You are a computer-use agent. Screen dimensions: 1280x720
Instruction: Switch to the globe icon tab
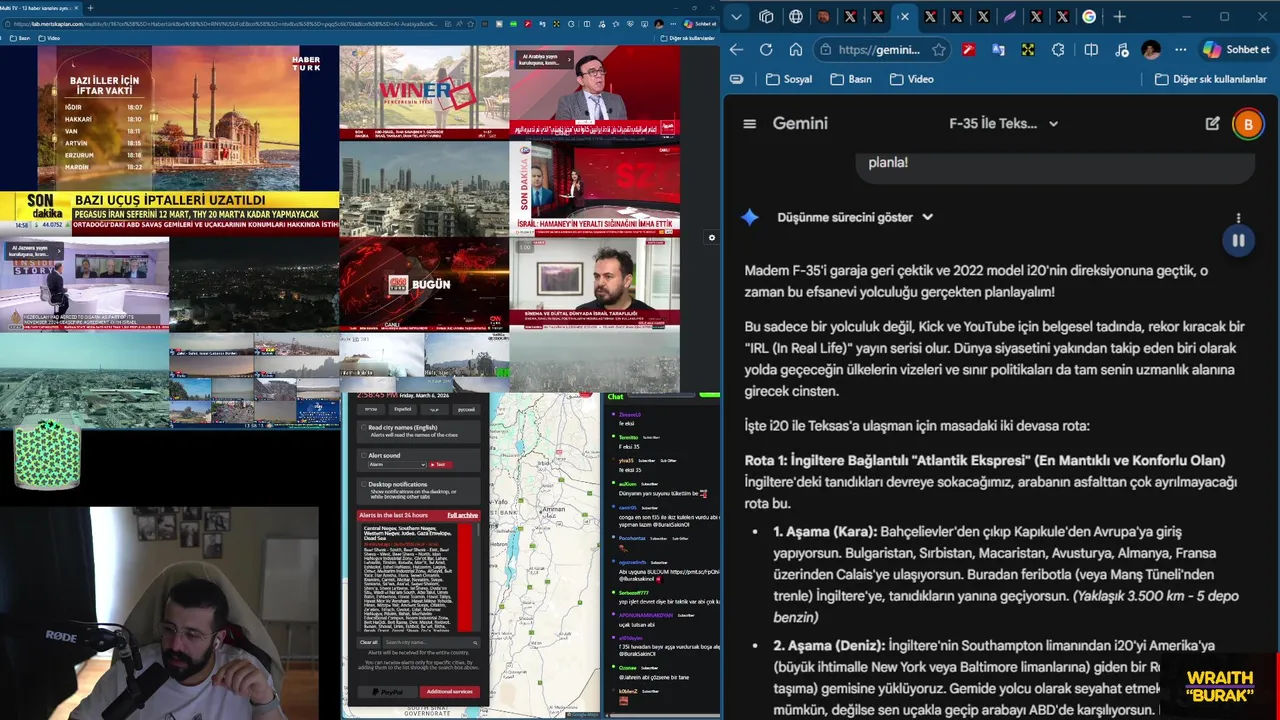point(796,16)
